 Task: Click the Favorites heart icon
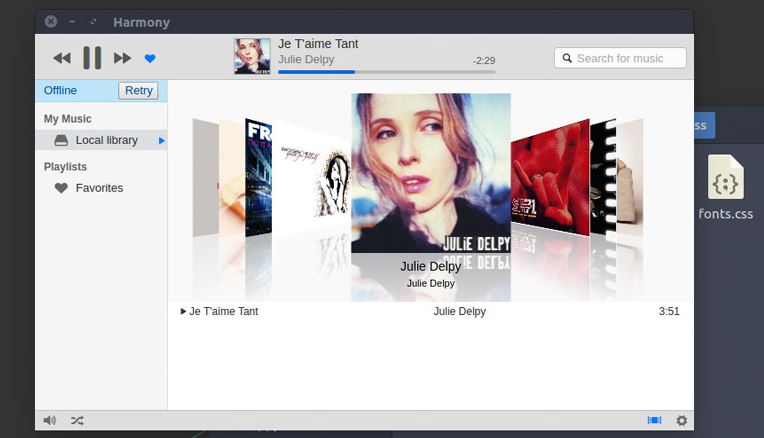[x=61, y=188]
